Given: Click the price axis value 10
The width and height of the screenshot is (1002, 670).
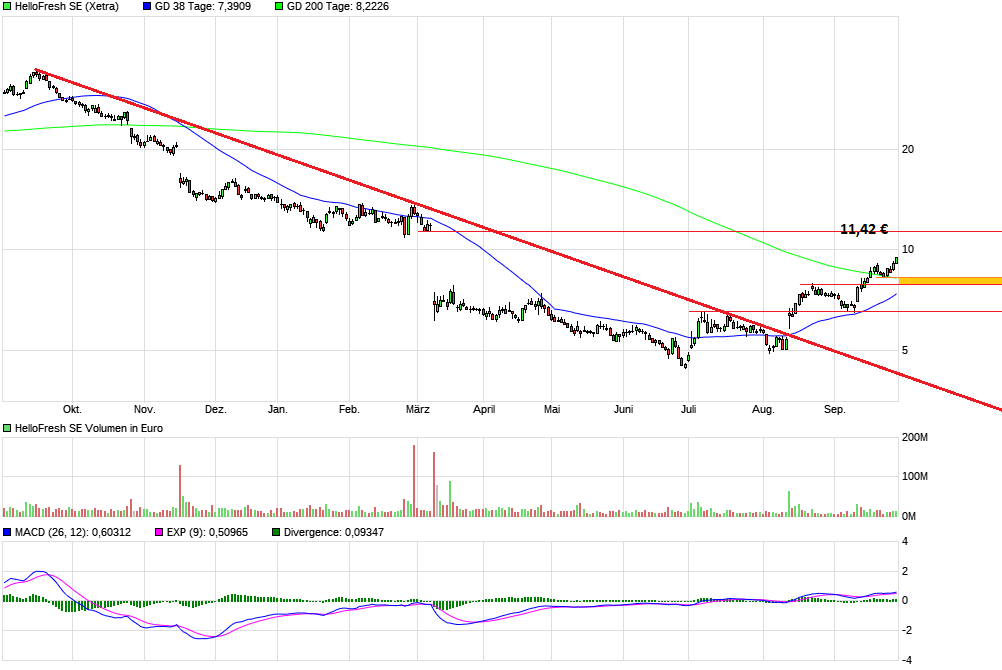Looking at the screenshot, I should pos(907,249).
